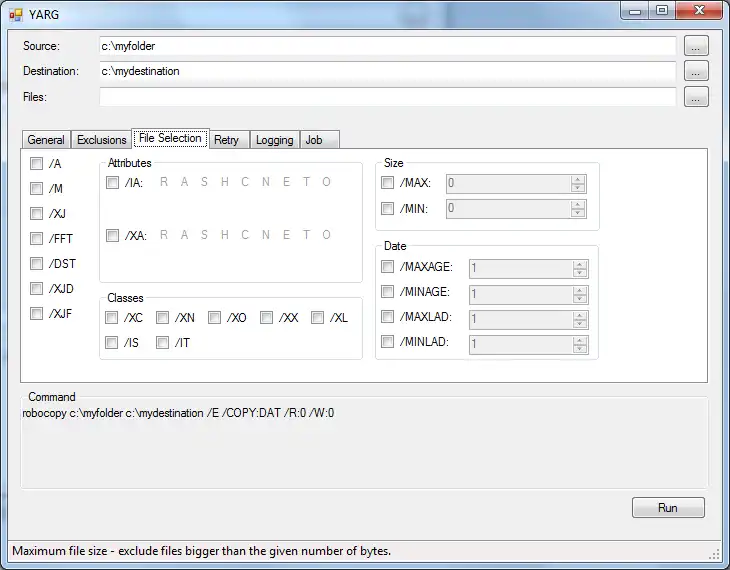
Task: Click the YARG application icon in title bar
Action: click(x=16, y=15)
